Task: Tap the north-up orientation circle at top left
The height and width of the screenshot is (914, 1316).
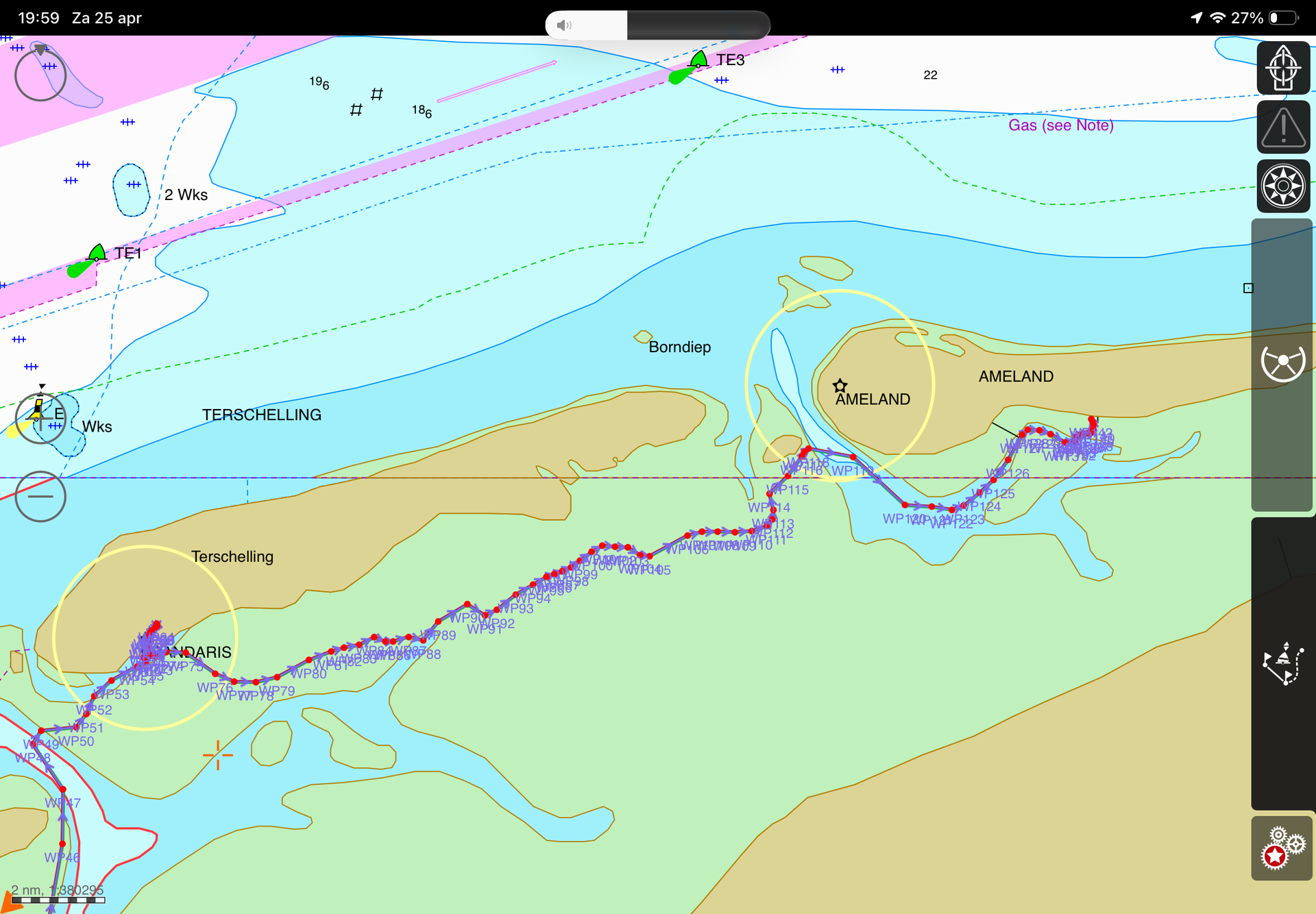Action: [40, 75]
